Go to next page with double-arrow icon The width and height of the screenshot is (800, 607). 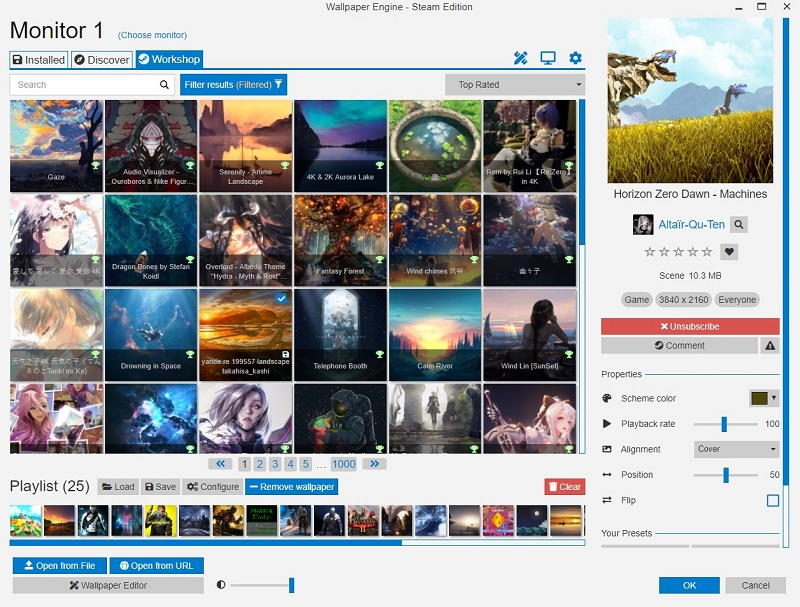click(x=373, y=464)
